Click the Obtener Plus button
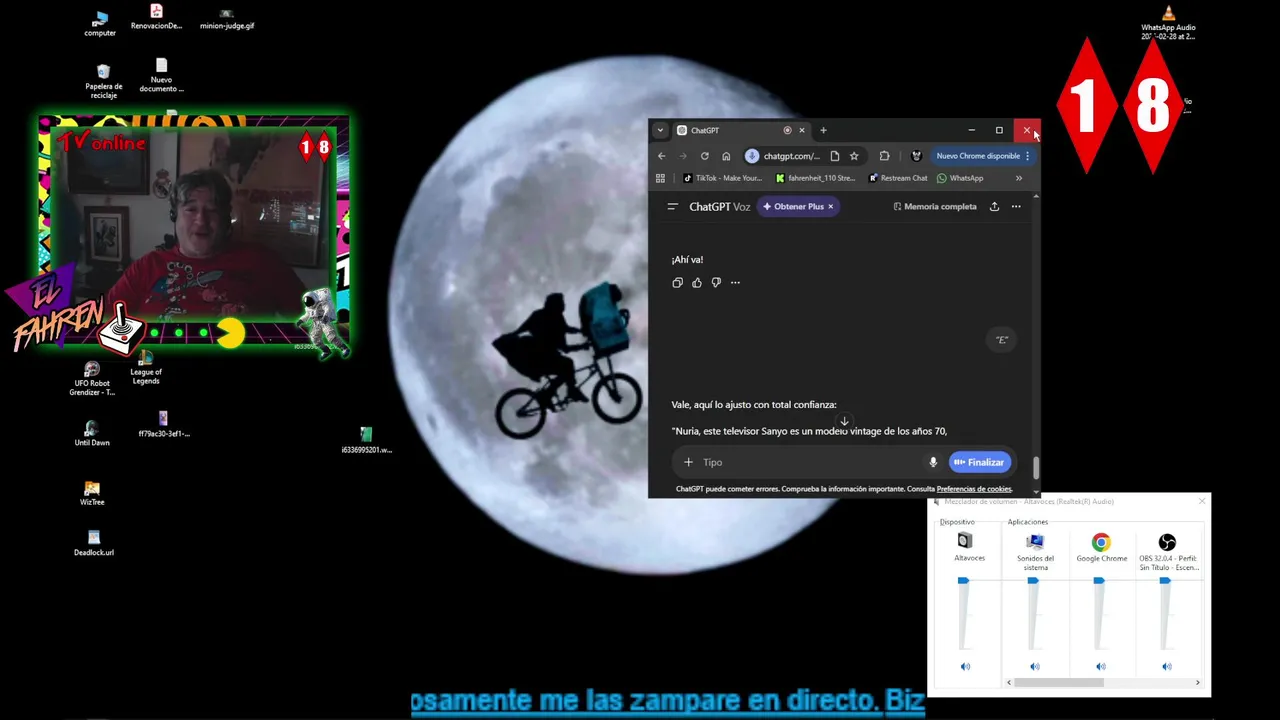The height and width of the screenshot is (720, 1280). pos(793,207)
